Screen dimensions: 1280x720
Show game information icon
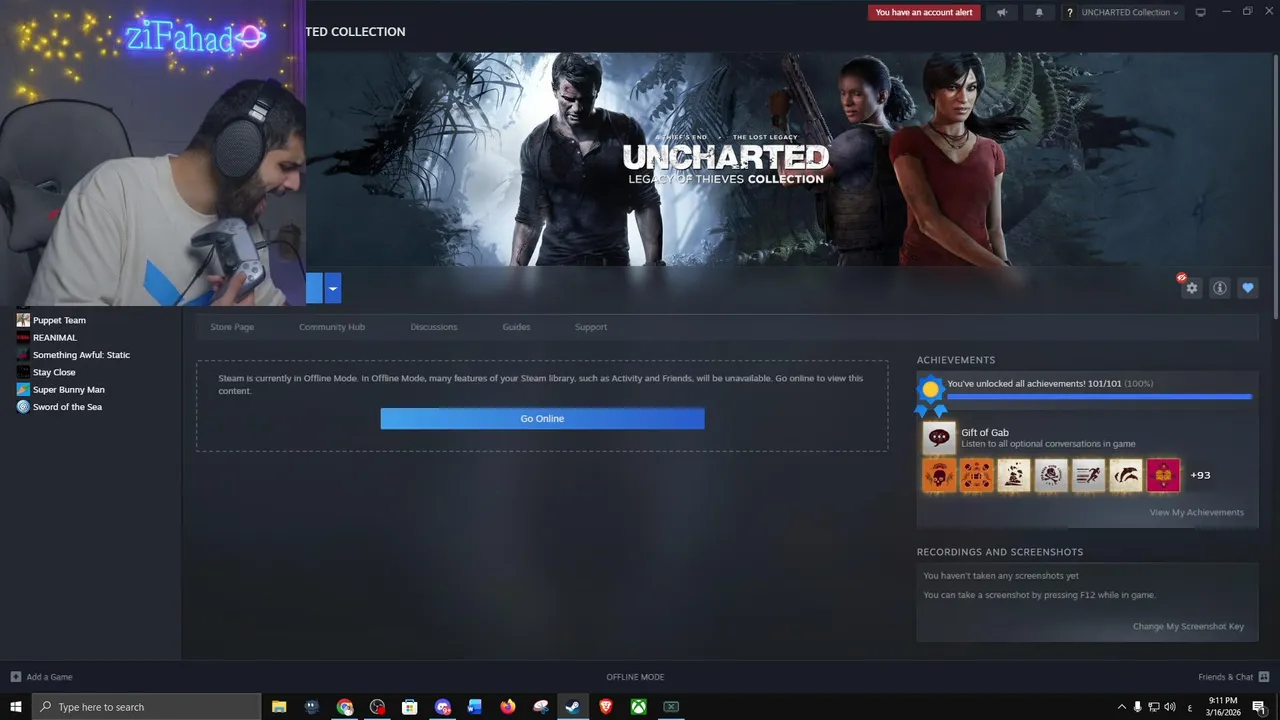point(1220,288)
